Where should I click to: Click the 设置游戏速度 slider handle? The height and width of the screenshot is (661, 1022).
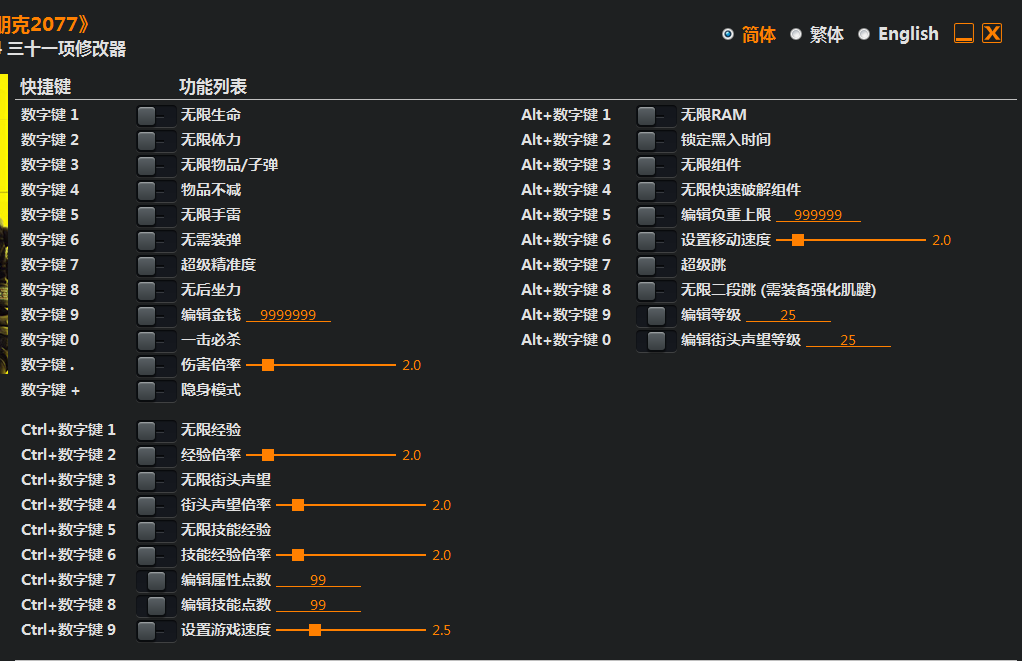pyautogui.click(x=315, y=630)
